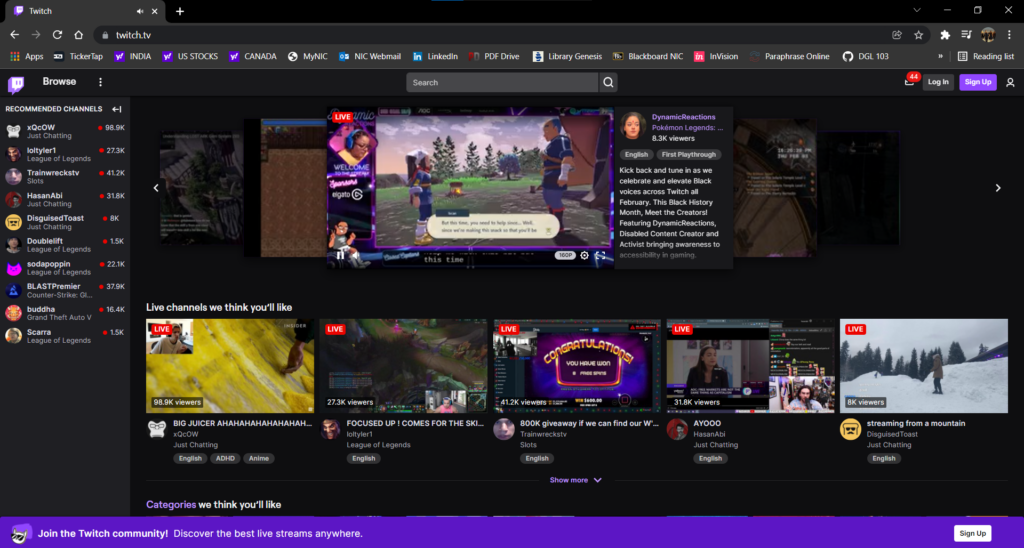This screenshot has height=548, width=1024.
Task: Open the Apps bookmark
Action: point(26,56)
